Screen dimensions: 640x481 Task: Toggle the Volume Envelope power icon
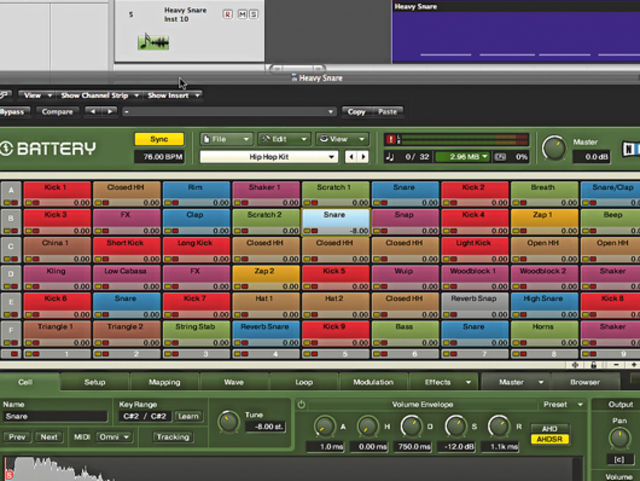point(301,404)
